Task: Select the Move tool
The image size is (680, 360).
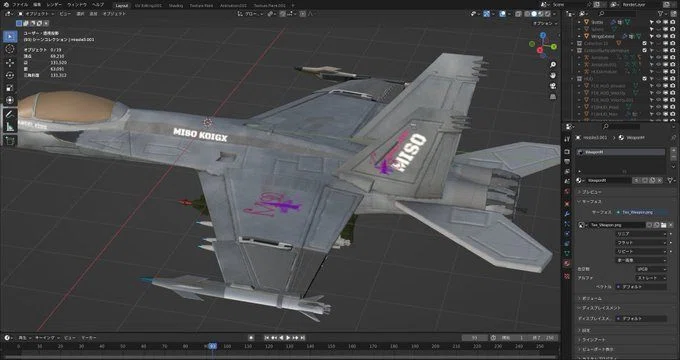Action: point(10,62)
